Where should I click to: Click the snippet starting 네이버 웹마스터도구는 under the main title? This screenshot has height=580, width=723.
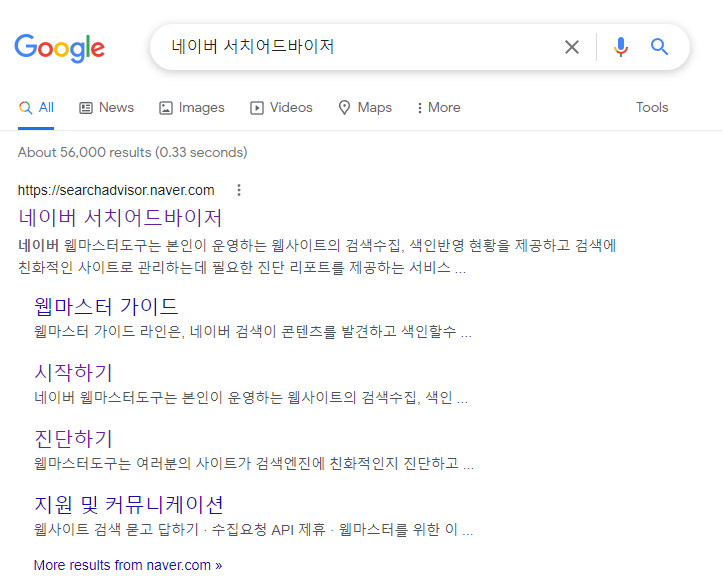click(317, 256)
